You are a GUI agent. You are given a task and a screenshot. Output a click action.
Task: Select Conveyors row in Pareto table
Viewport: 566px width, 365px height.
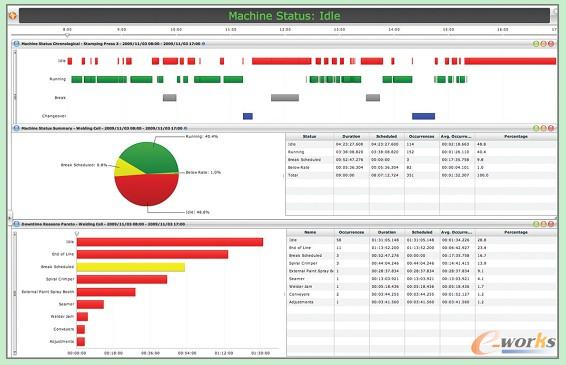point(422,294)
